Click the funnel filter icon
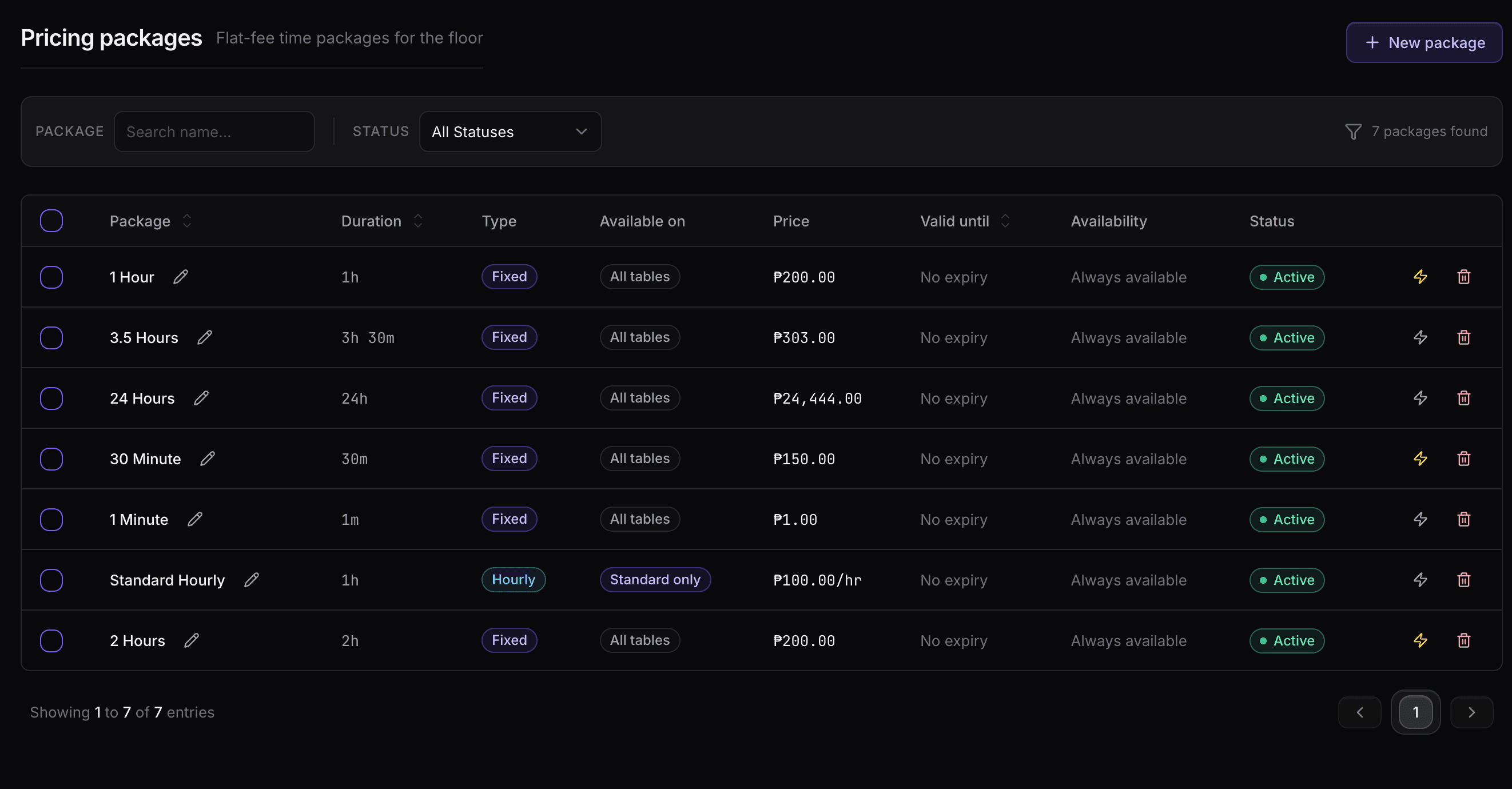1512x789 pixels. [1353, 131]
